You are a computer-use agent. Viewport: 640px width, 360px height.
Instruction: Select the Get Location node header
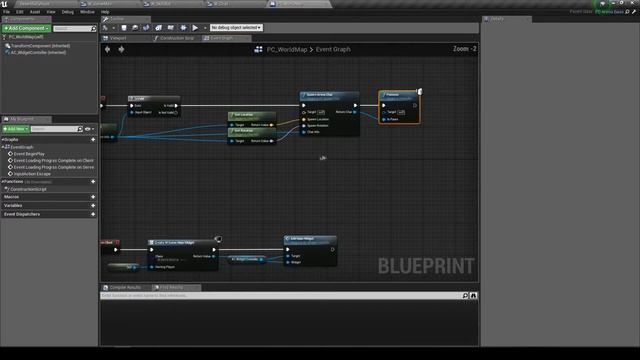(252, 116)
